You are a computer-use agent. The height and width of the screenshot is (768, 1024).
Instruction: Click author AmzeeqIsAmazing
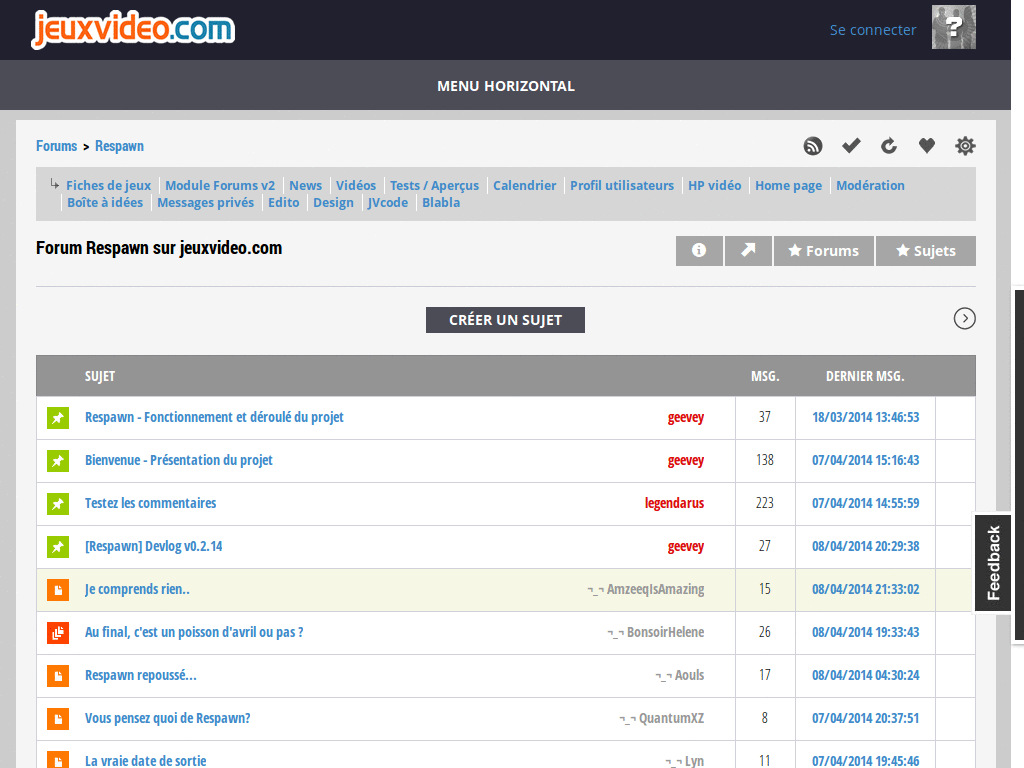tap(655, 589)
